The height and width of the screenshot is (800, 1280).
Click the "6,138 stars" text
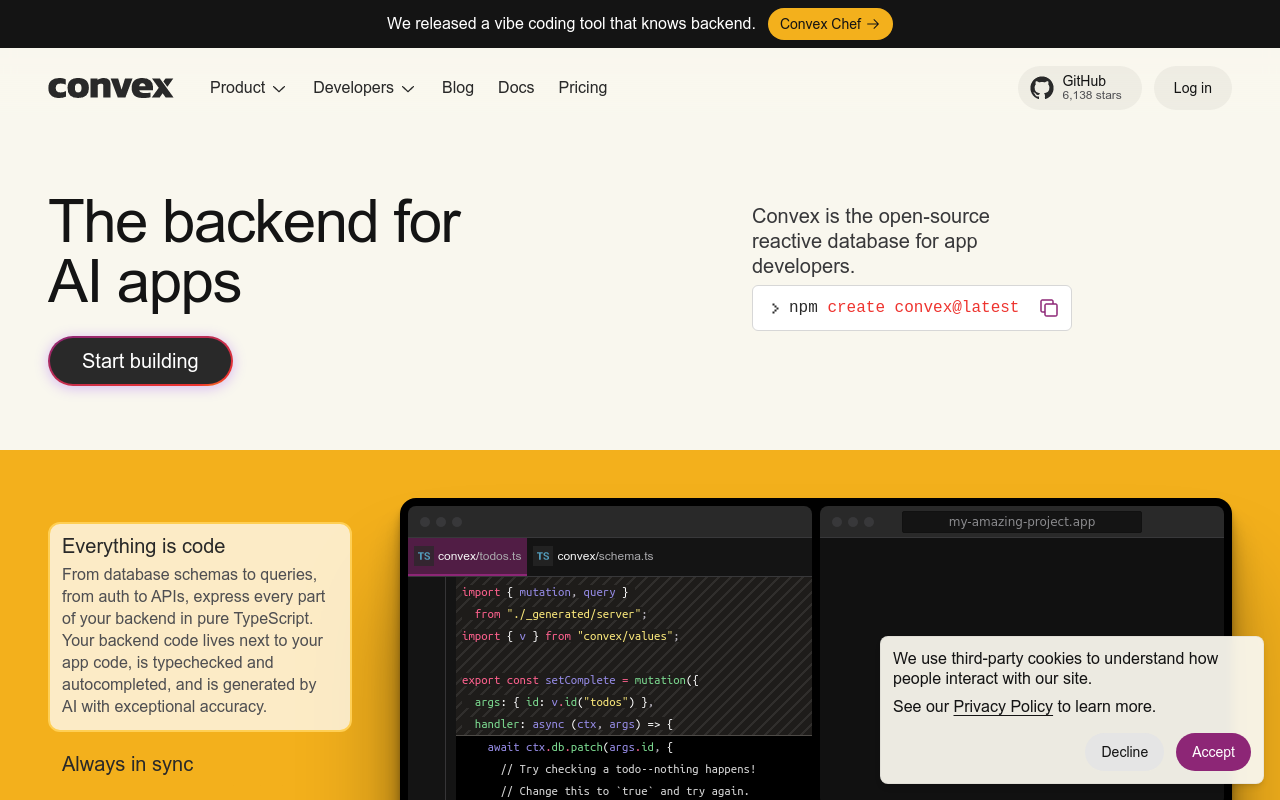1092,96
